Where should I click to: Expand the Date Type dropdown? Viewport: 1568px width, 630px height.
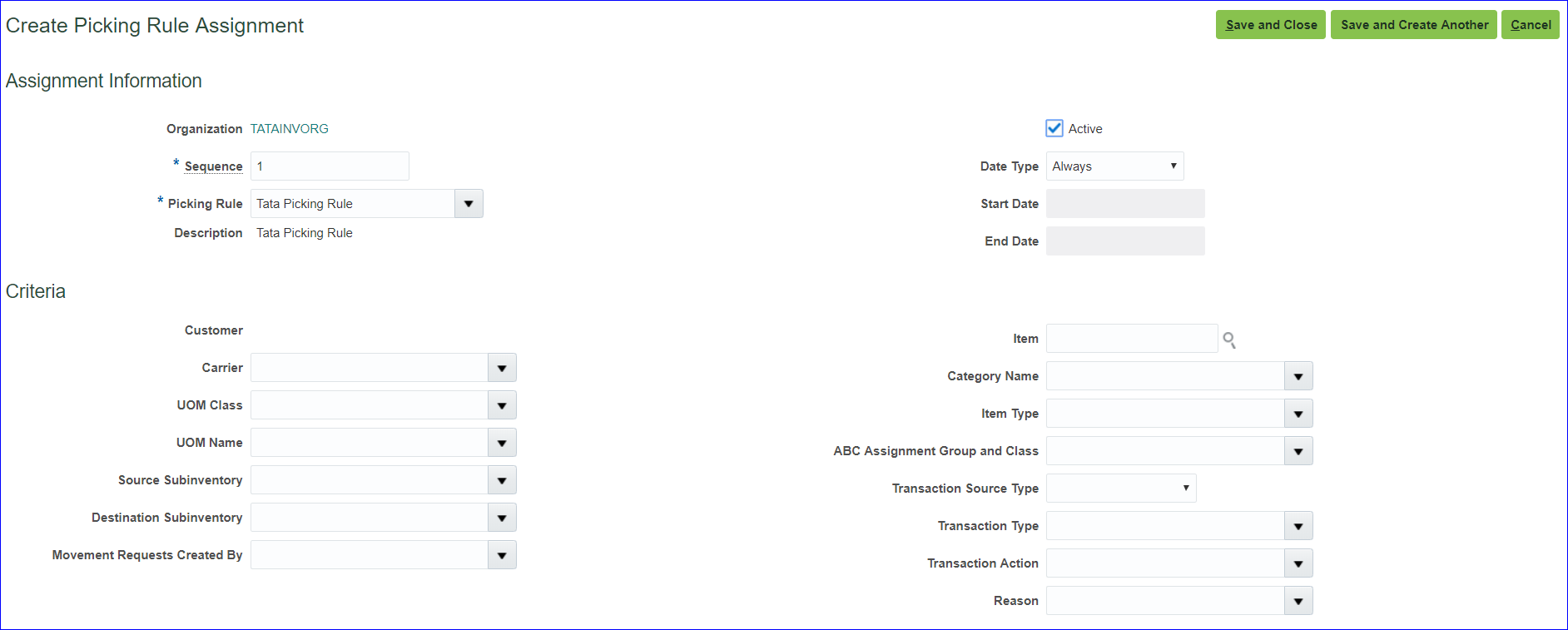click(x=1114, y=166)
